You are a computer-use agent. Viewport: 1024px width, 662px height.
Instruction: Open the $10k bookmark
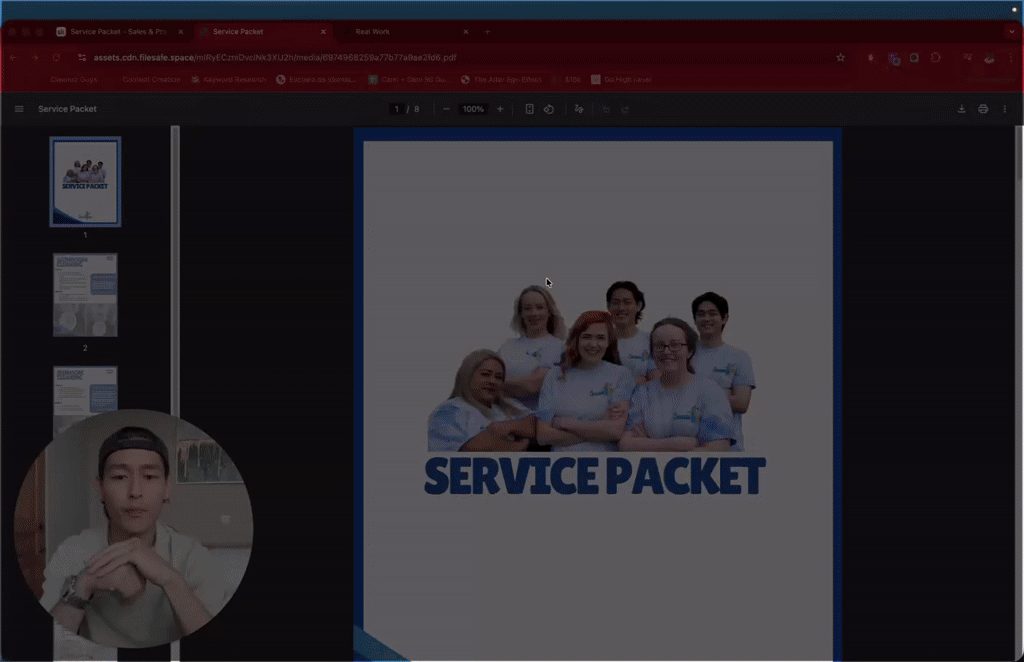pos(566,79)
